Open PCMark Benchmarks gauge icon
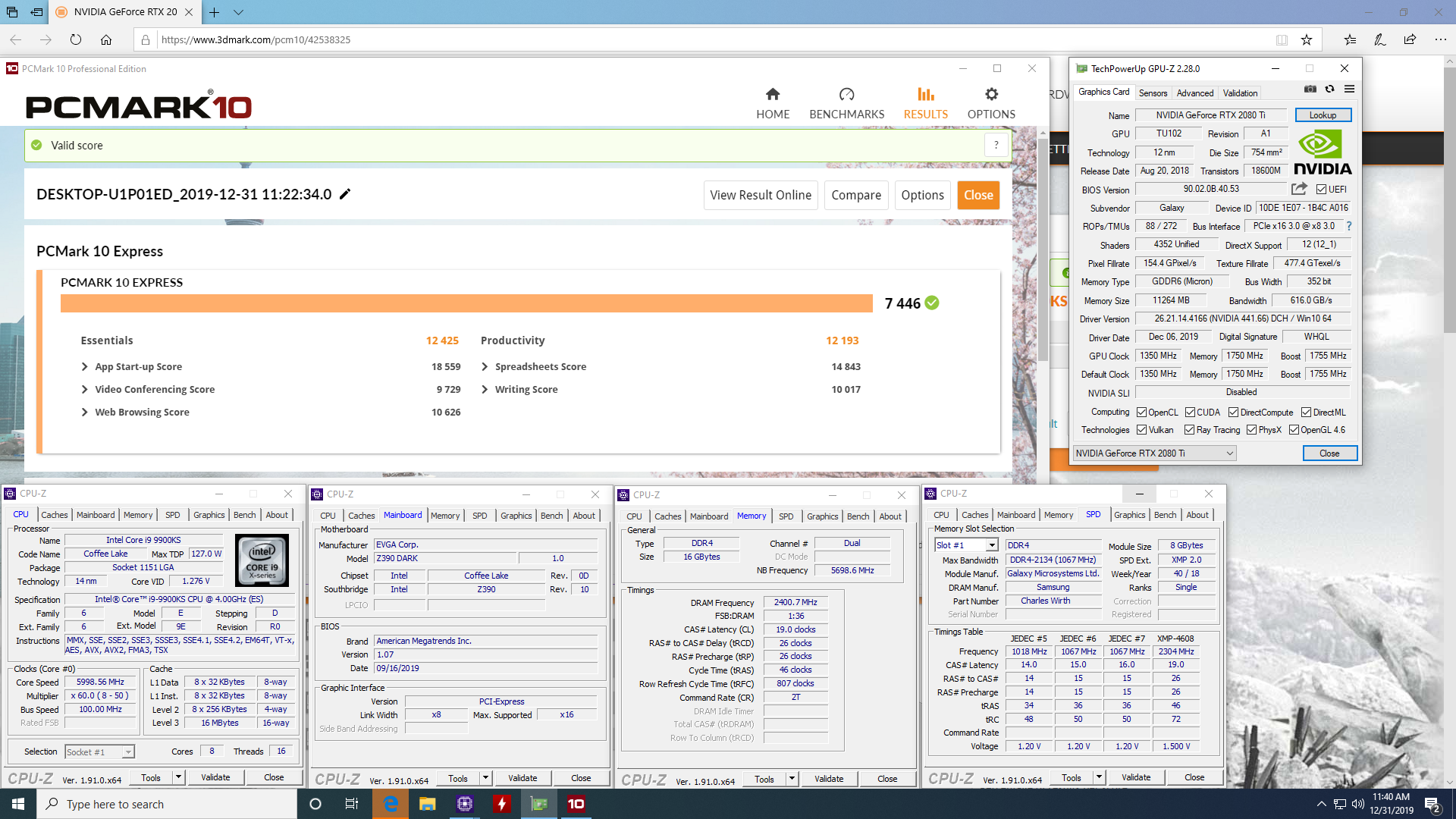The height and width of the screenshot is (819, 1456). 846,94
